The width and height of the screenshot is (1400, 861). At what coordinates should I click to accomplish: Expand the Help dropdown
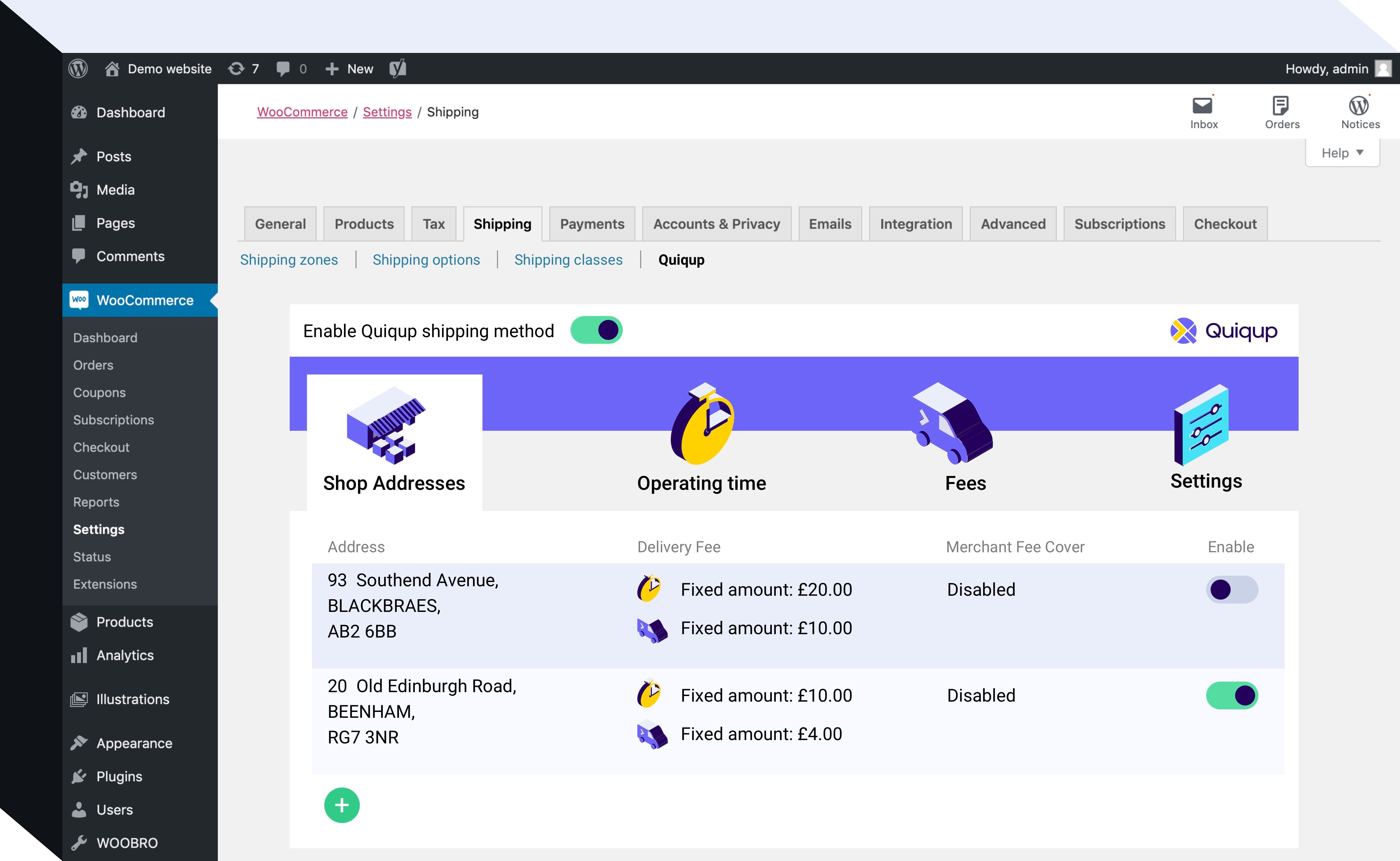[x=1342, y=153]
